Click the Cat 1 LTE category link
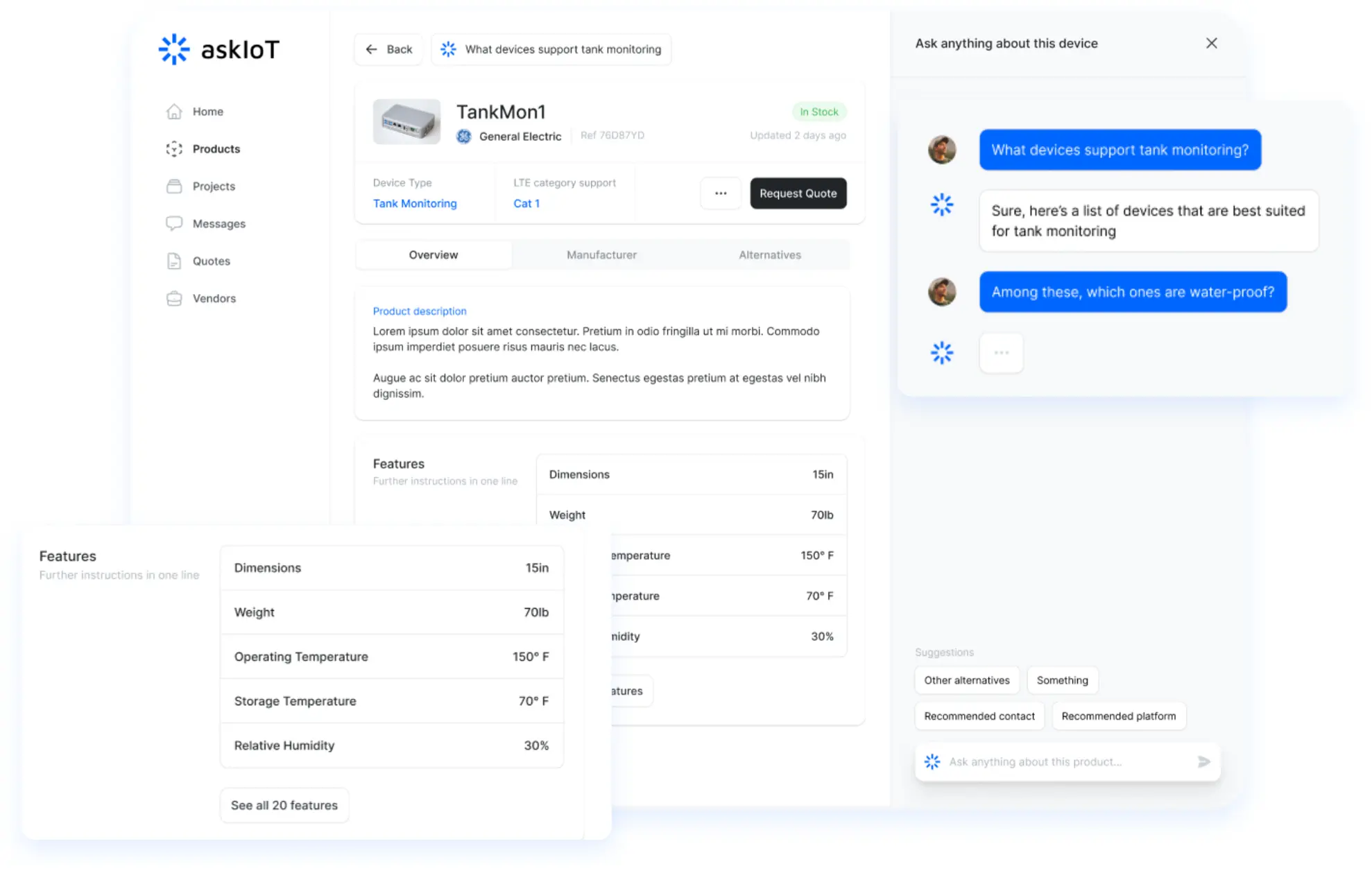The image size is (1372, 873). [x=526, y=203]
